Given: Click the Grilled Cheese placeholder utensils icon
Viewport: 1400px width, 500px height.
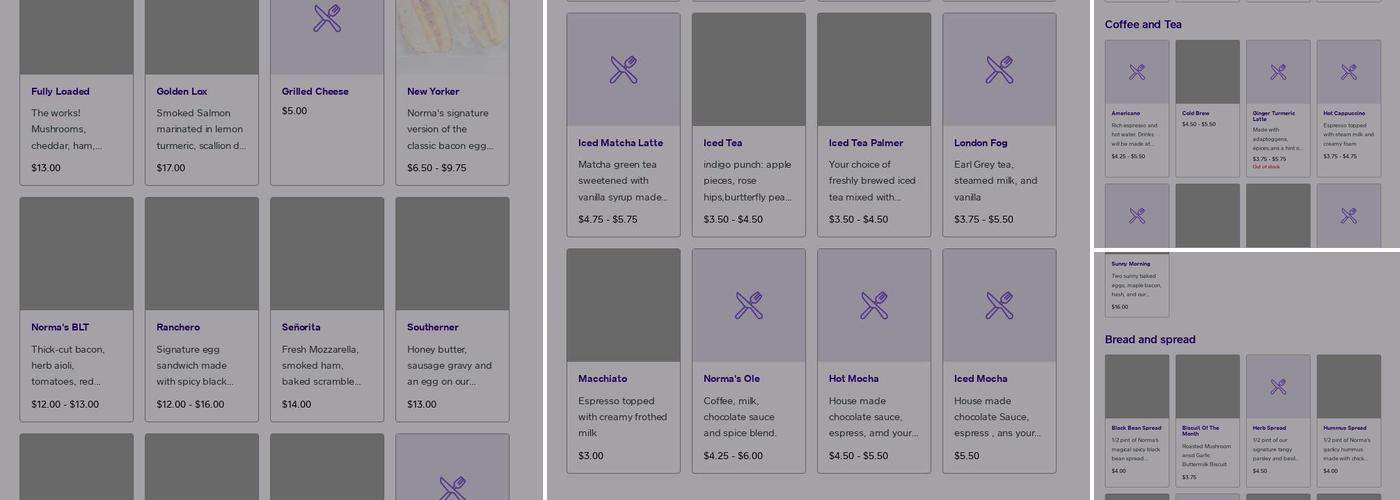Looking at the screenshot, I should pos(327,18).
